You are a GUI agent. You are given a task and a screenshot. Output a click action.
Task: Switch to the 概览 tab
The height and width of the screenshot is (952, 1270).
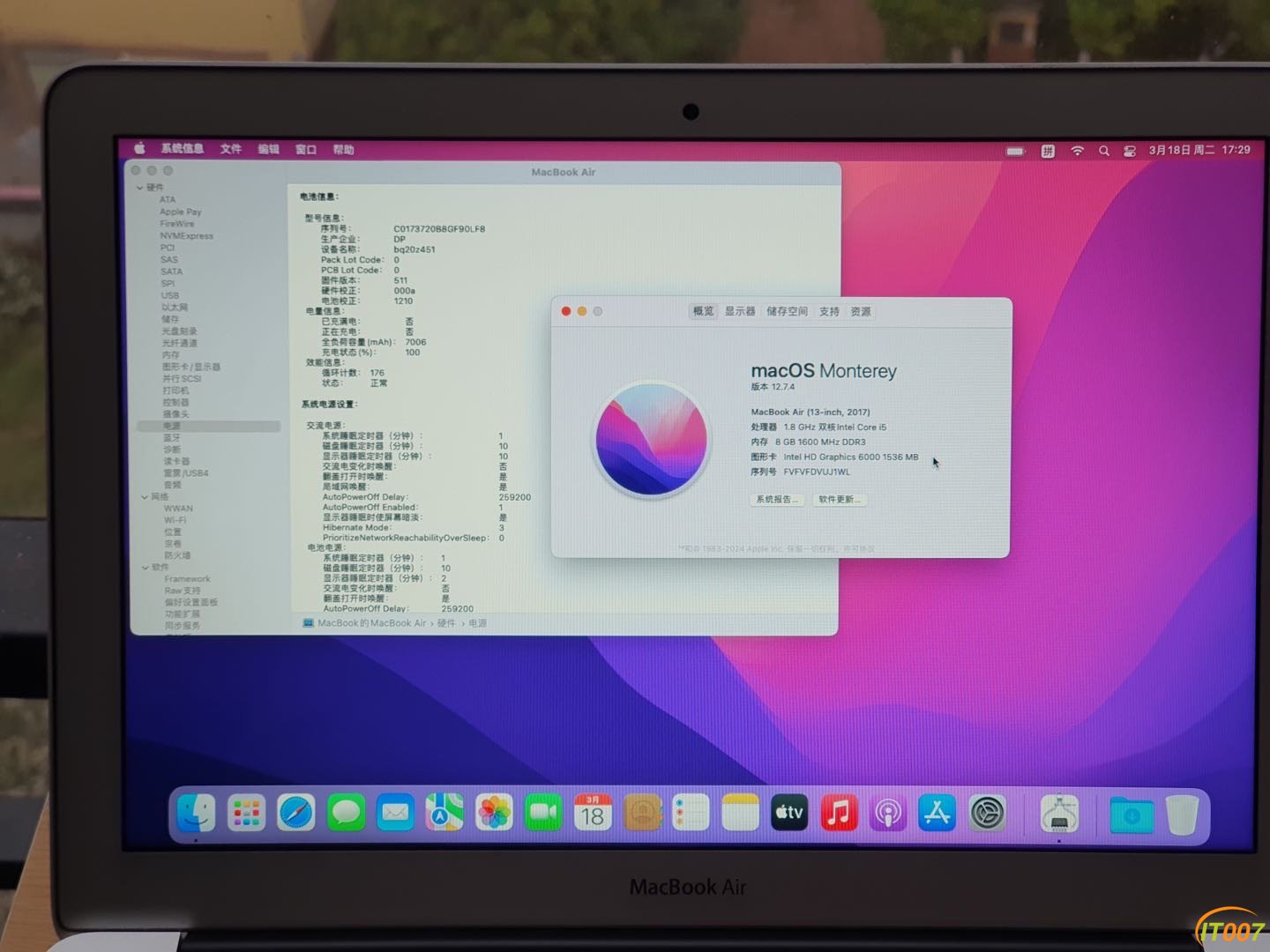pyautogui.click(x=703, y=311)
